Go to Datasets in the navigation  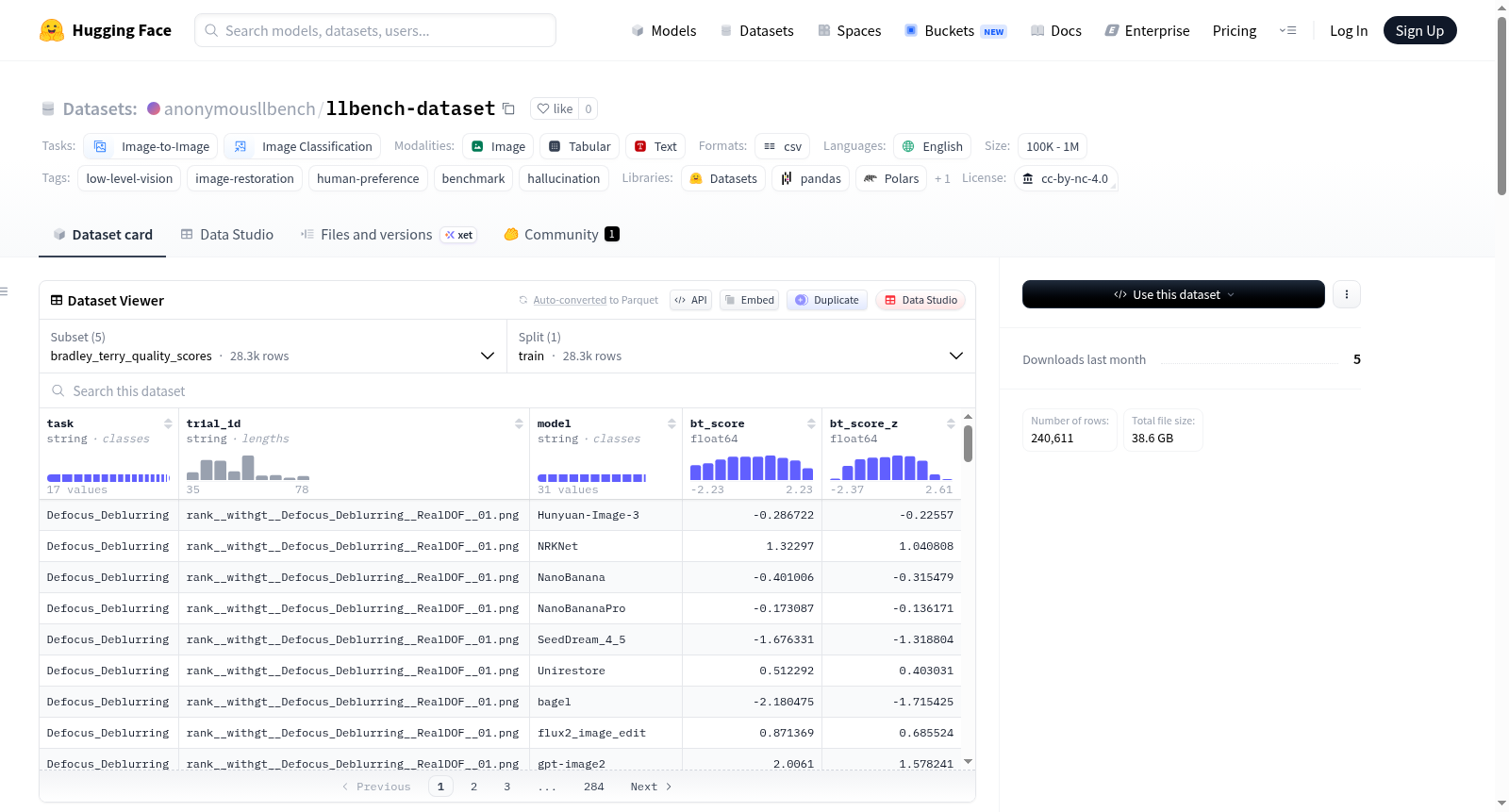pos(757,30)
